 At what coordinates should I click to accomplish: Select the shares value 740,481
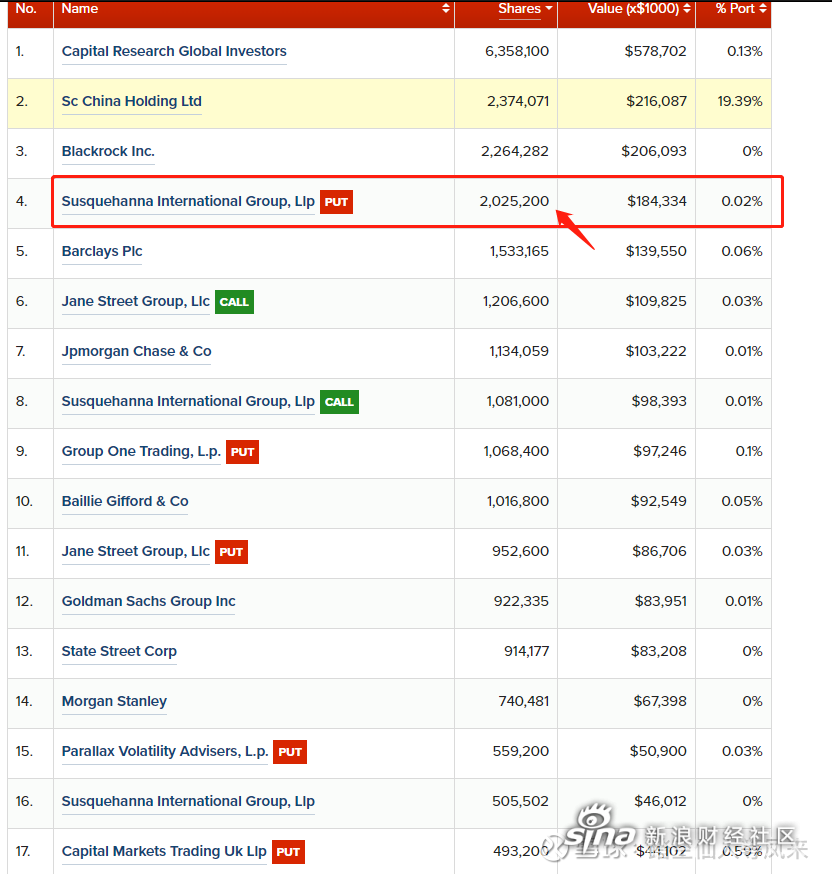point(524,701)
